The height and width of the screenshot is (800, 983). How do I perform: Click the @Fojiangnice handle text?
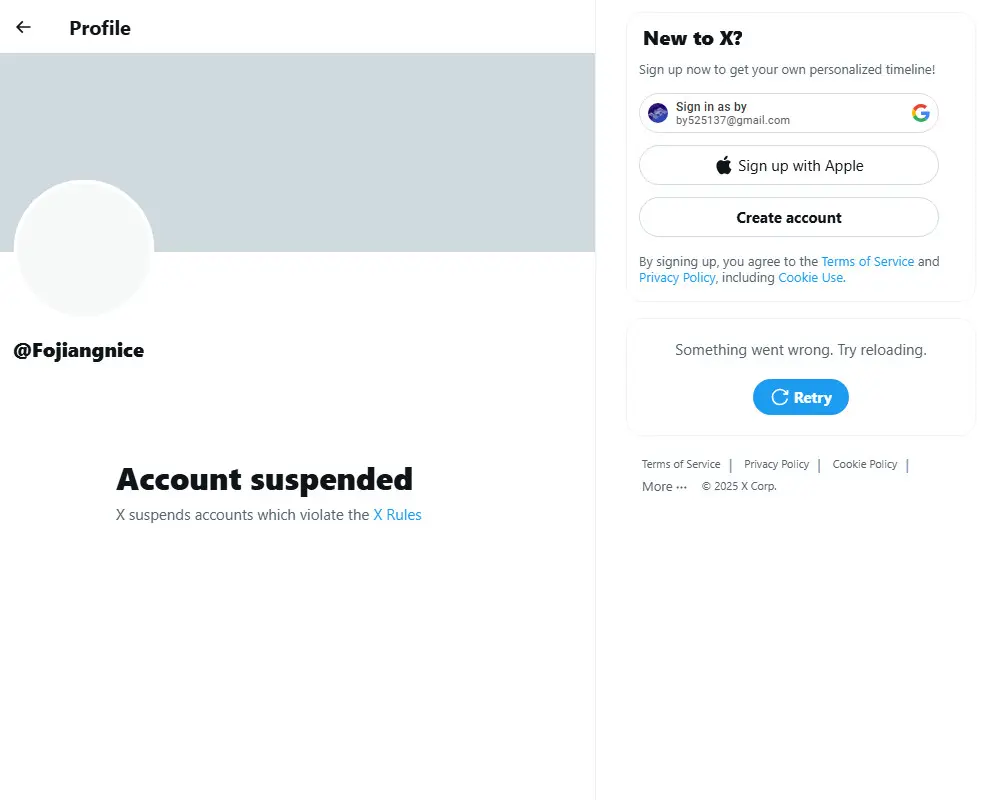click(78, 350)
